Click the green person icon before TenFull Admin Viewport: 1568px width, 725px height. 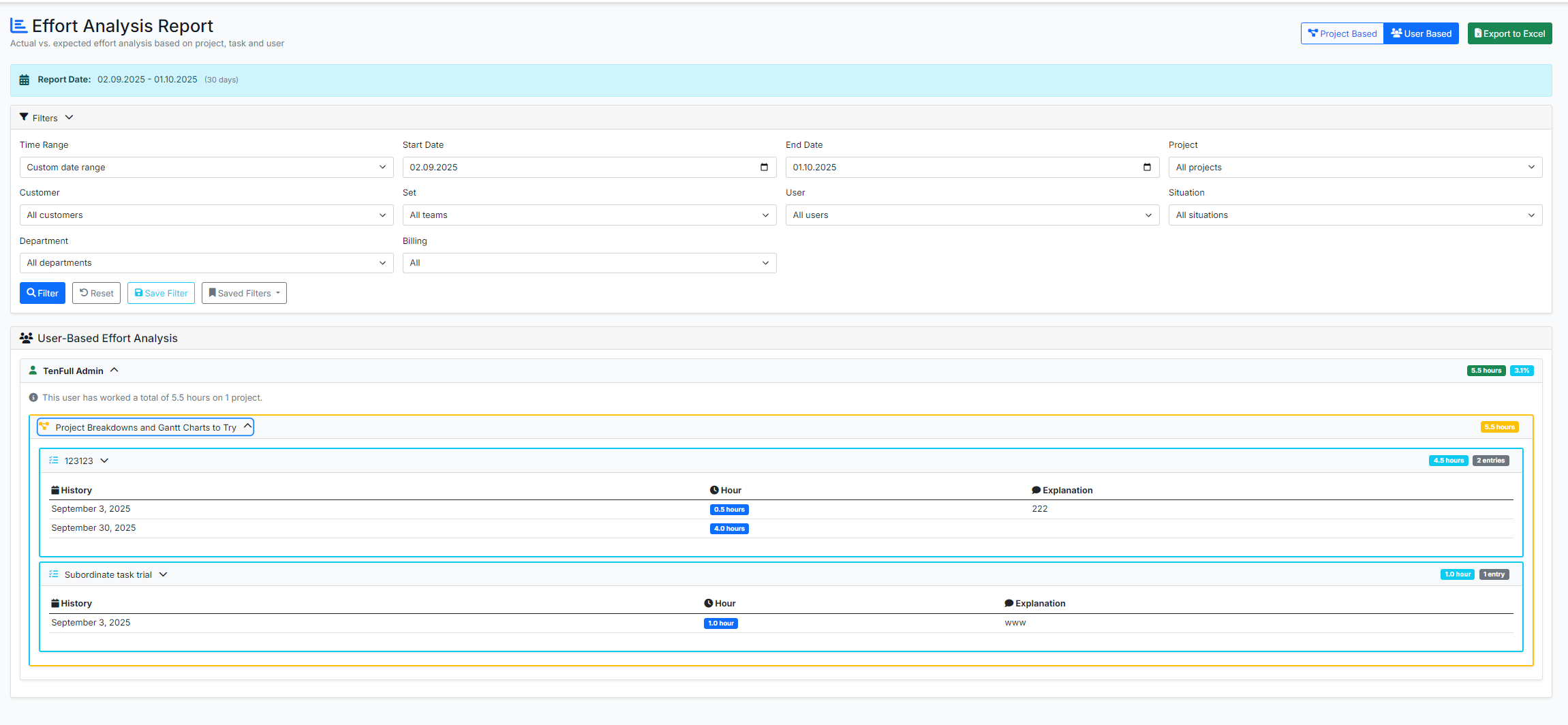(x=33, y=371)
